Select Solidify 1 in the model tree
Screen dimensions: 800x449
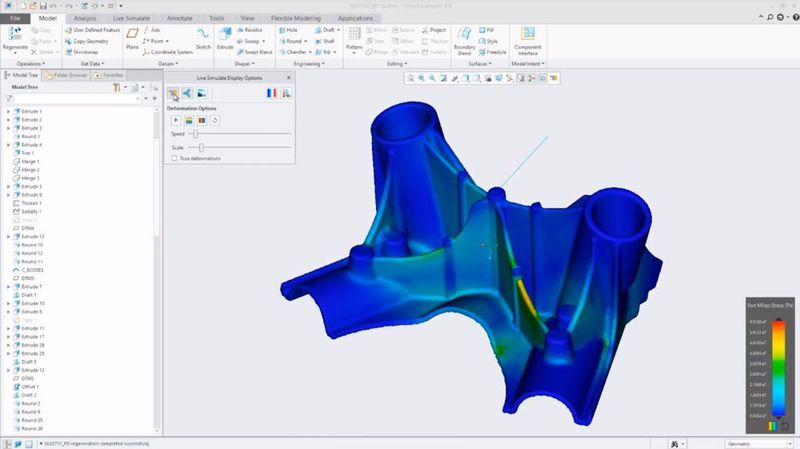[x=27, y=212]
